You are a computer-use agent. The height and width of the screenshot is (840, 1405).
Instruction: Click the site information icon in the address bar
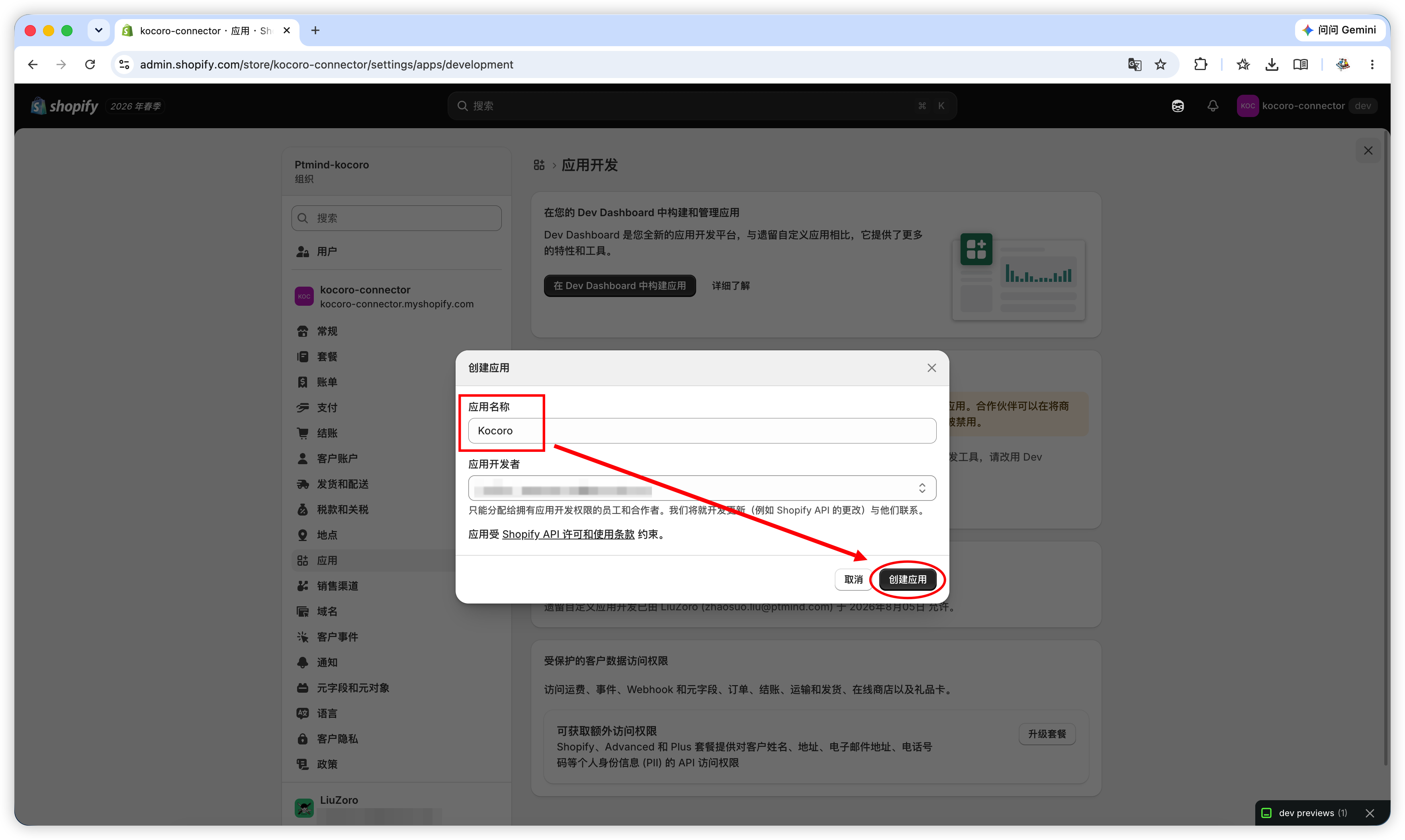[124, 64]
